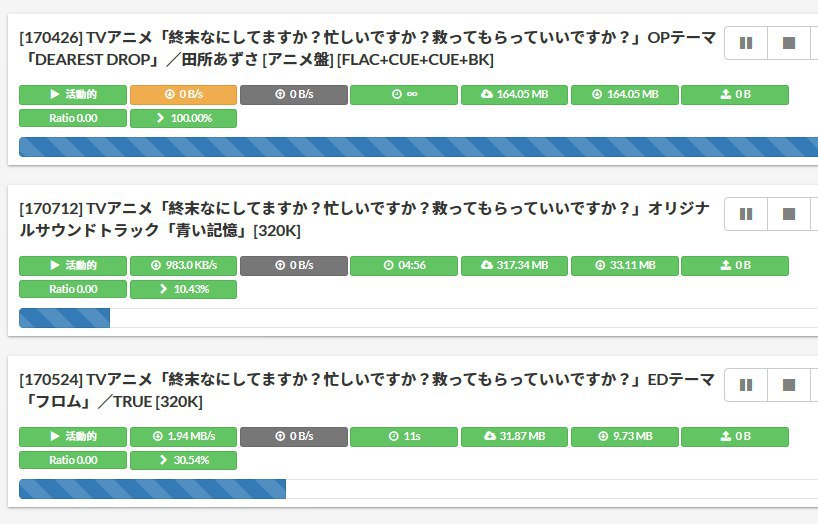Click the 04:56 remaining time badge
This screenshot has height=524, width=818.
[x=404, y=266]
